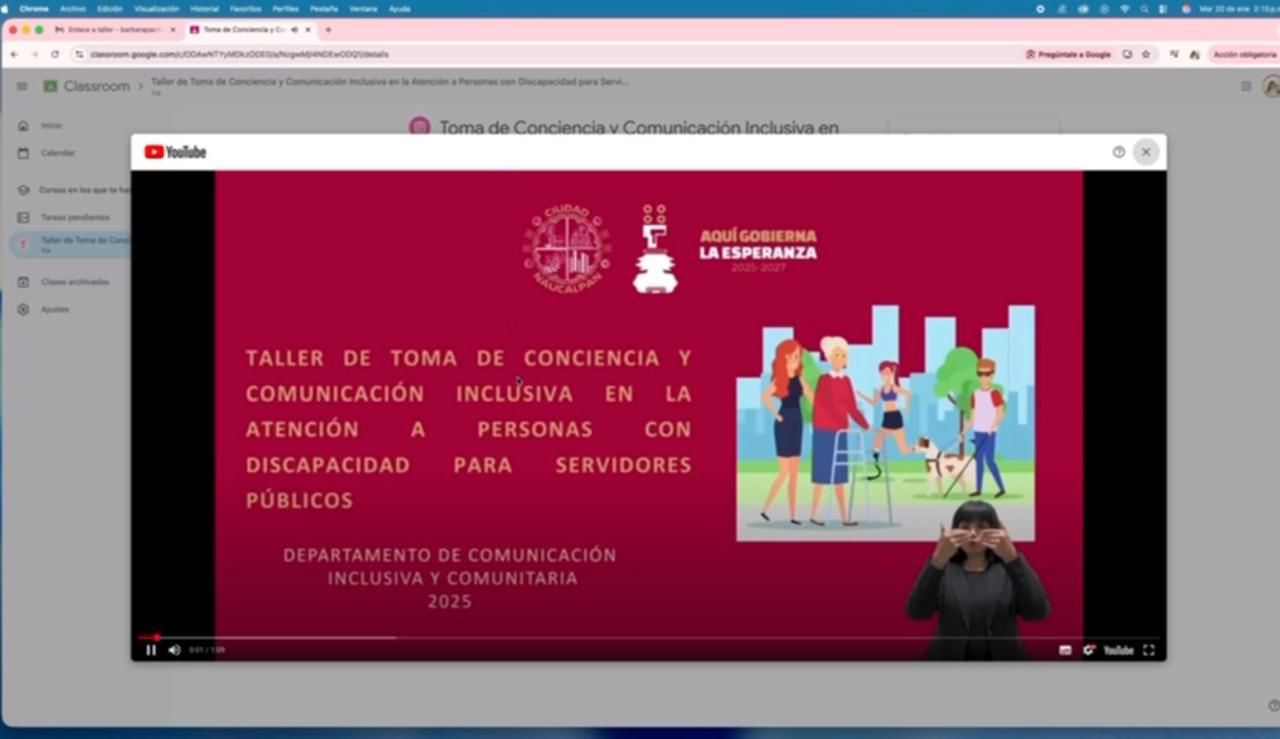
Task: Pause the YouTube video
Action: 151,650
